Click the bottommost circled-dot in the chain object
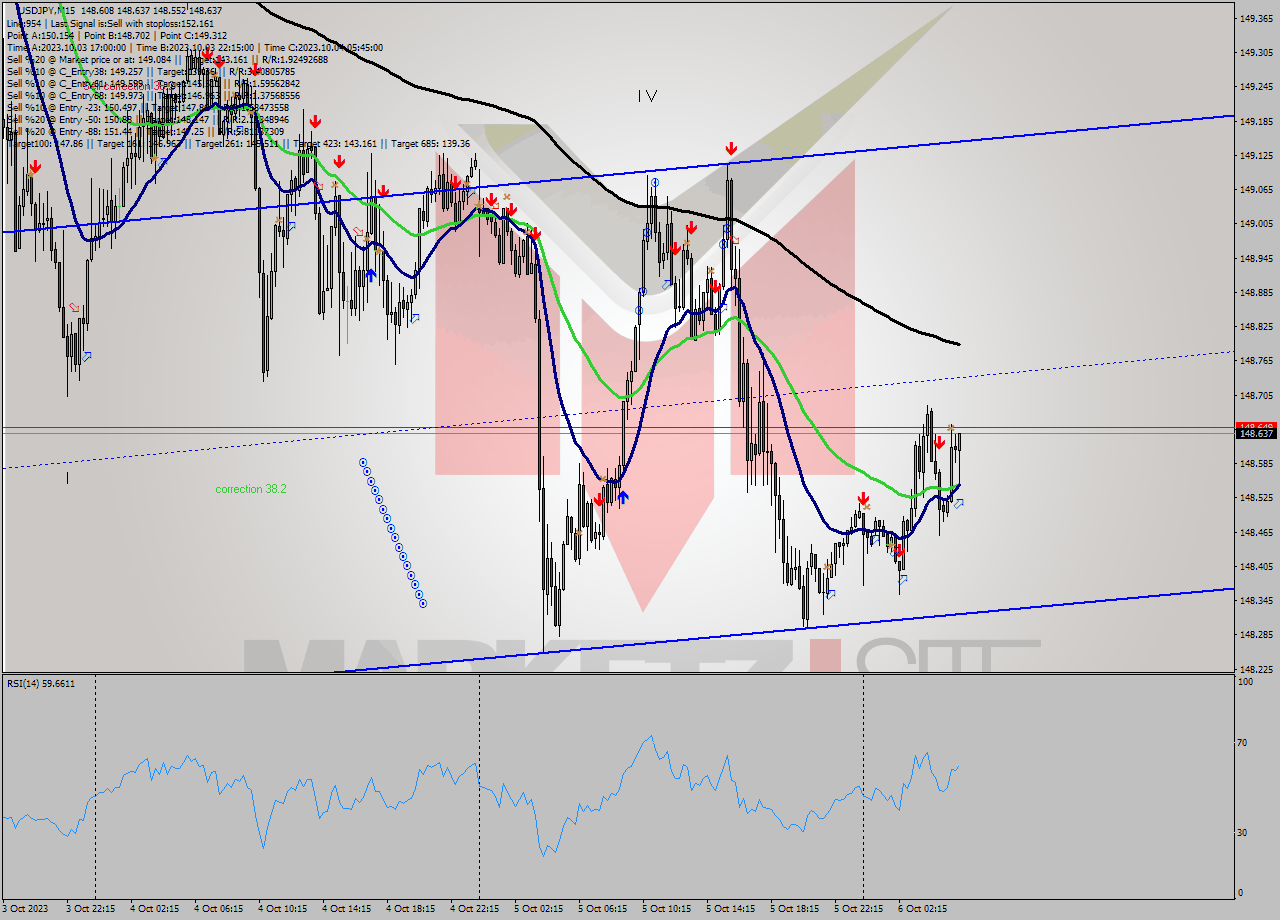 pos(422,605)
